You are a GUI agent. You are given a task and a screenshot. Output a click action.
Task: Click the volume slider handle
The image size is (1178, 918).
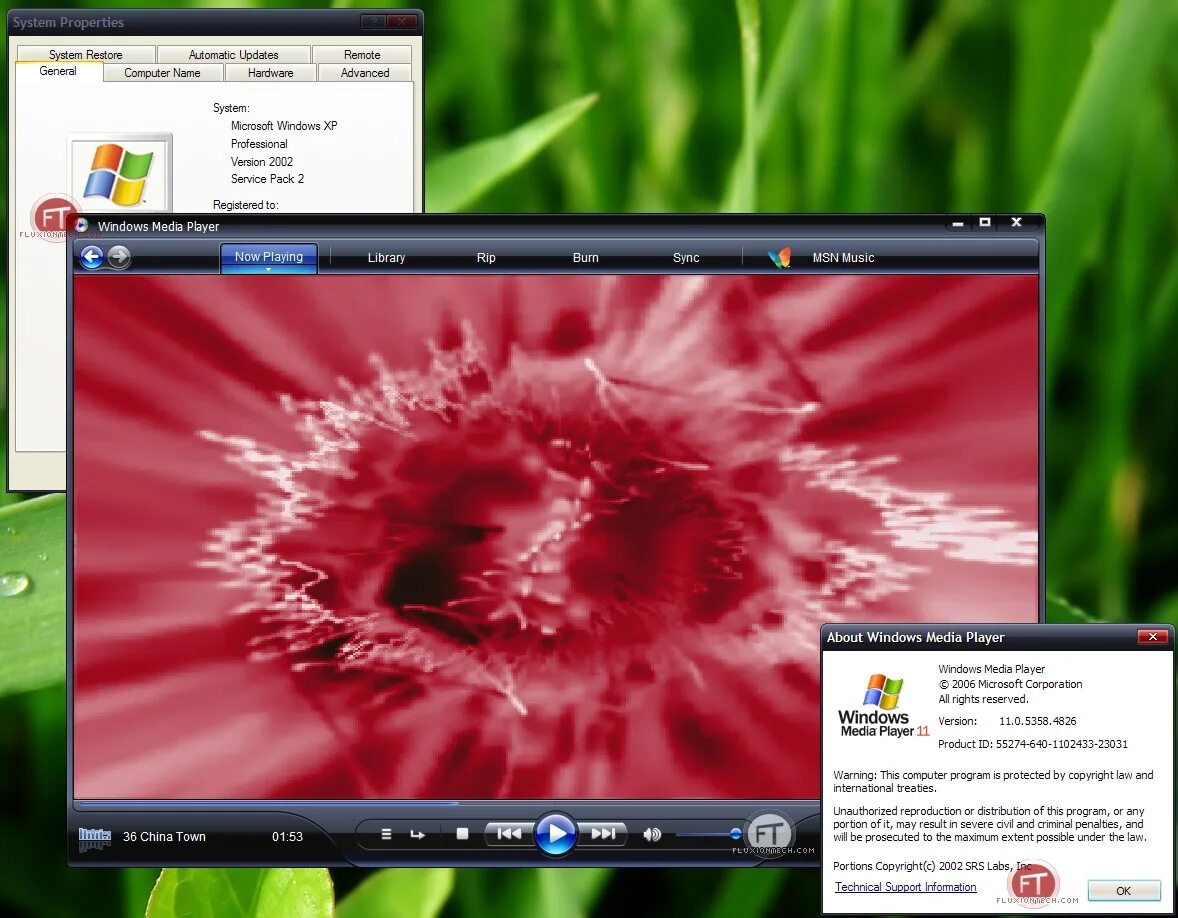(735, 834)
